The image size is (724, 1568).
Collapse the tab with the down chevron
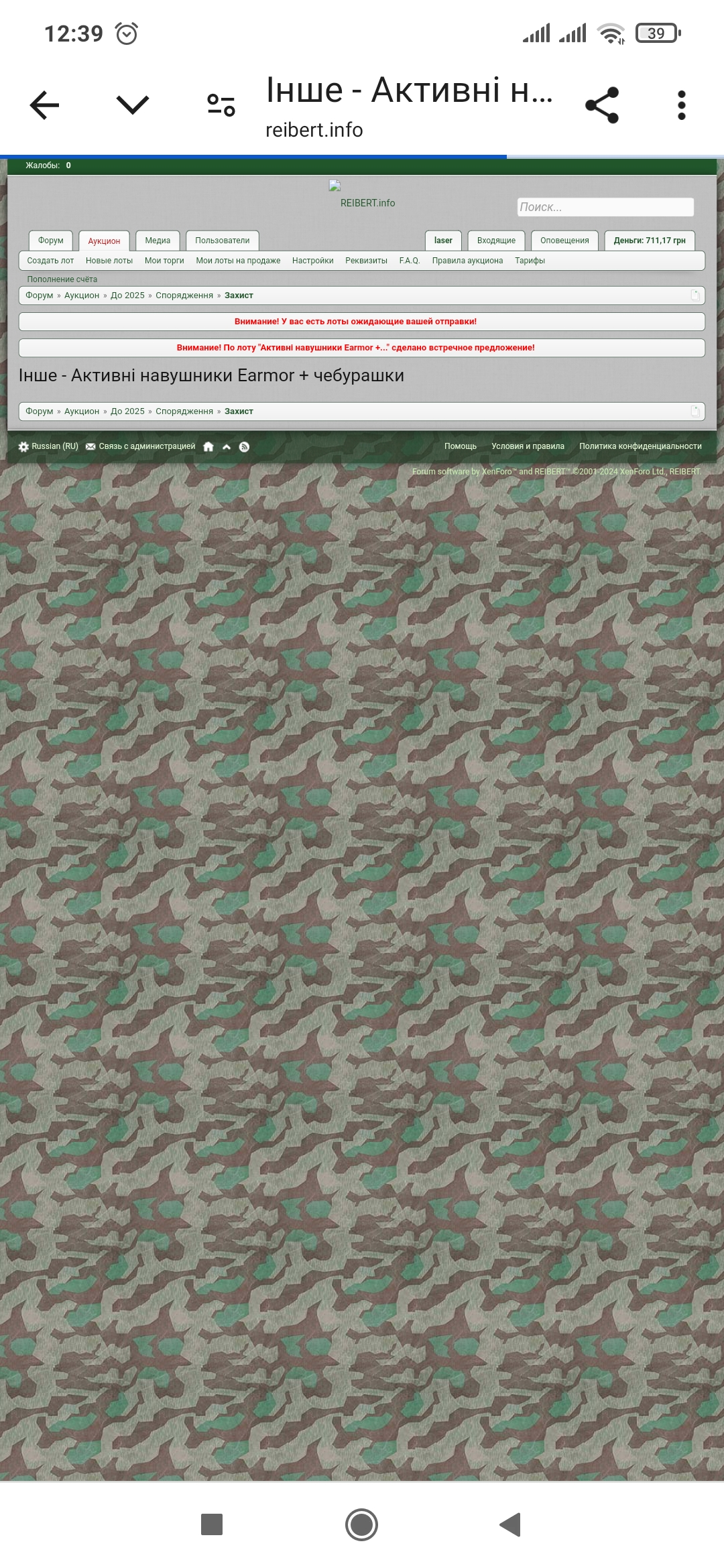point(132,105)
